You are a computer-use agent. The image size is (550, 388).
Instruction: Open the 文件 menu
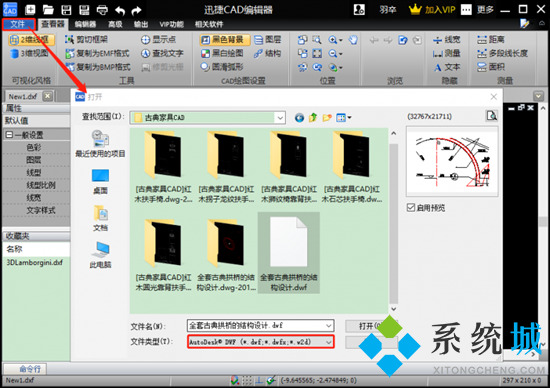(18, 24)
